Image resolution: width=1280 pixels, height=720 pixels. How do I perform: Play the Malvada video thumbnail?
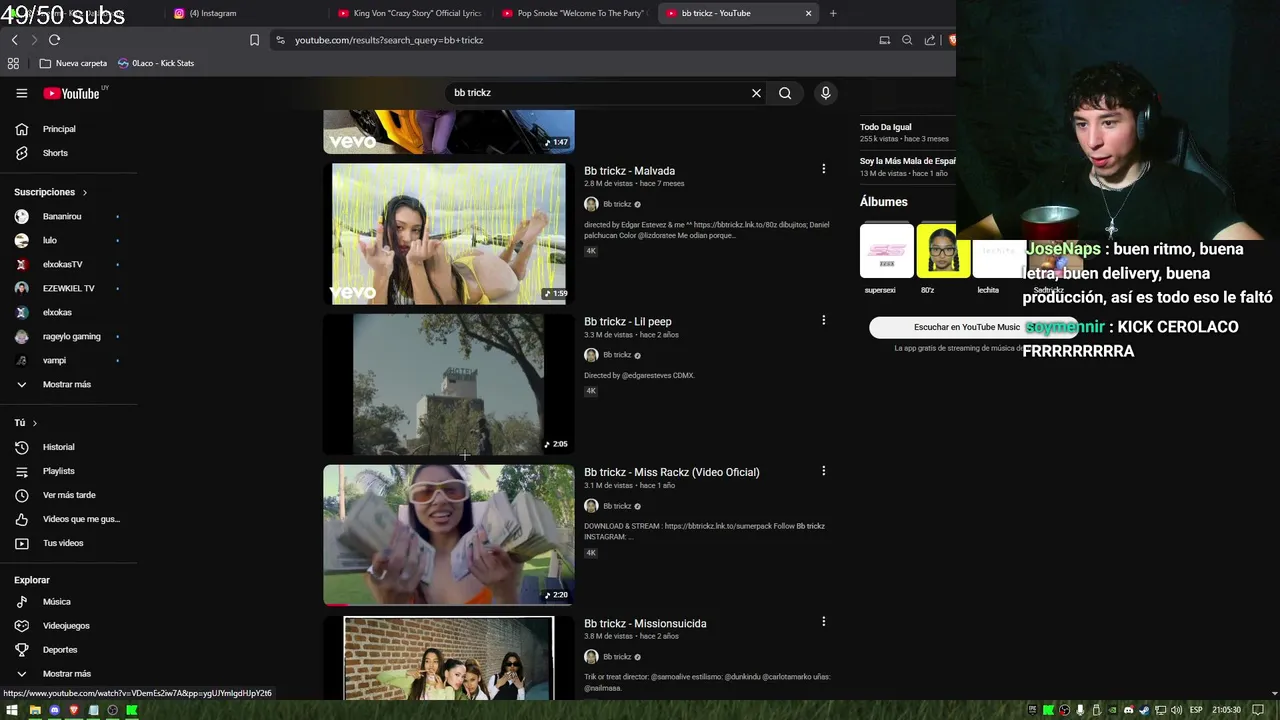pos(449,234)
